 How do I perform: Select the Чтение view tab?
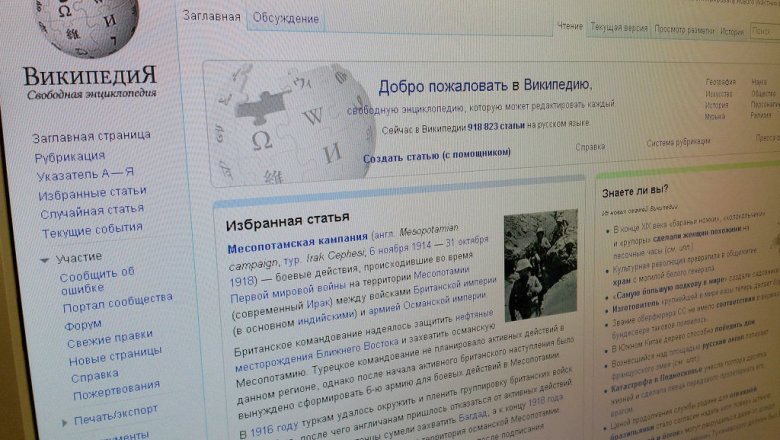(570, 26)
